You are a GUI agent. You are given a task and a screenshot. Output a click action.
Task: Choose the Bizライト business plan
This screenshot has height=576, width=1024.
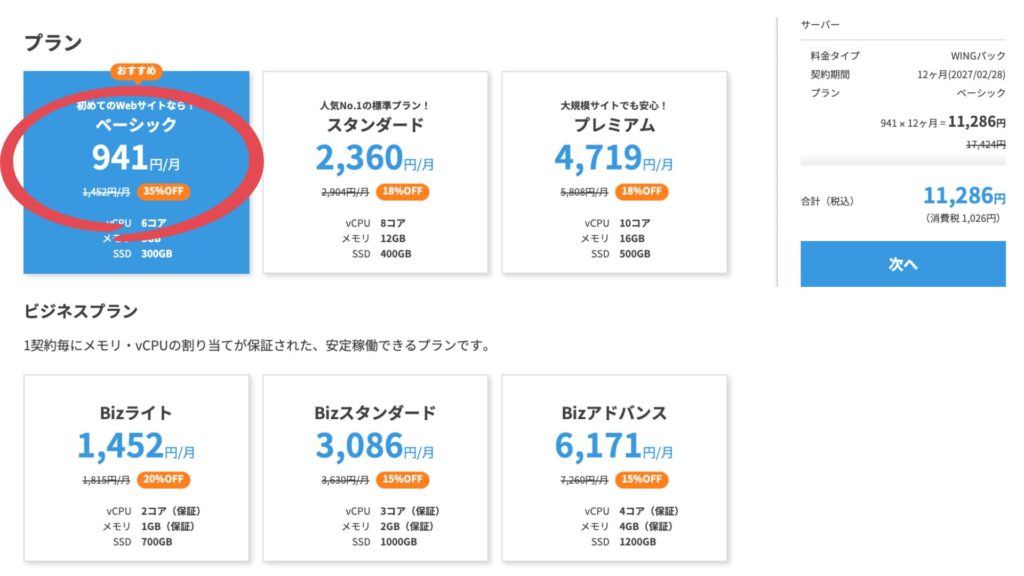pos(137,468)
